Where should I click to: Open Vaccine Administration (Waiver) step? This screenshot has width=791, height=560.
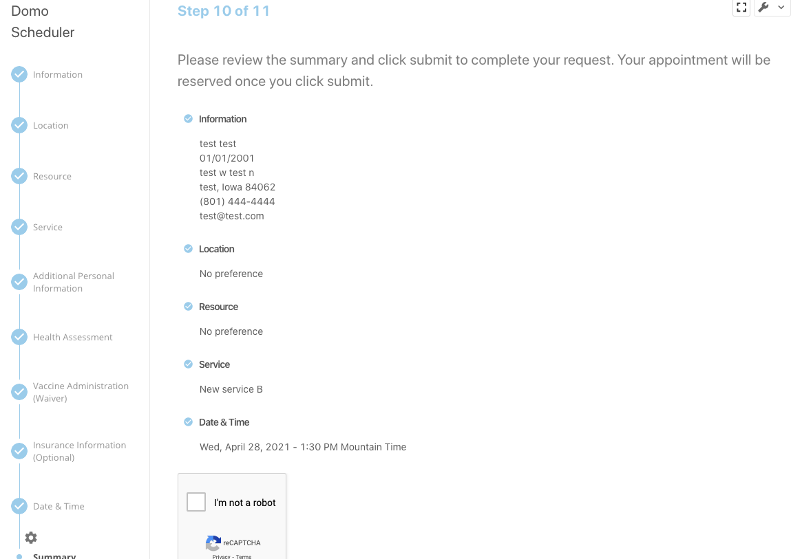pos(81,392)
